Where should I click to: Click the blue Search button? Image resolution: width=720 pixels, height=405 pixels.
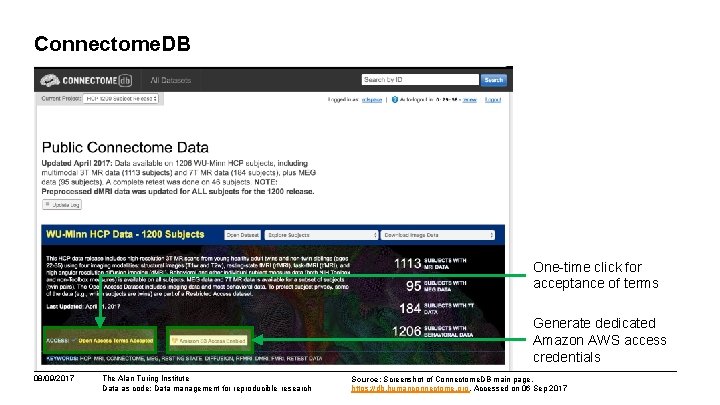point(494,80)
